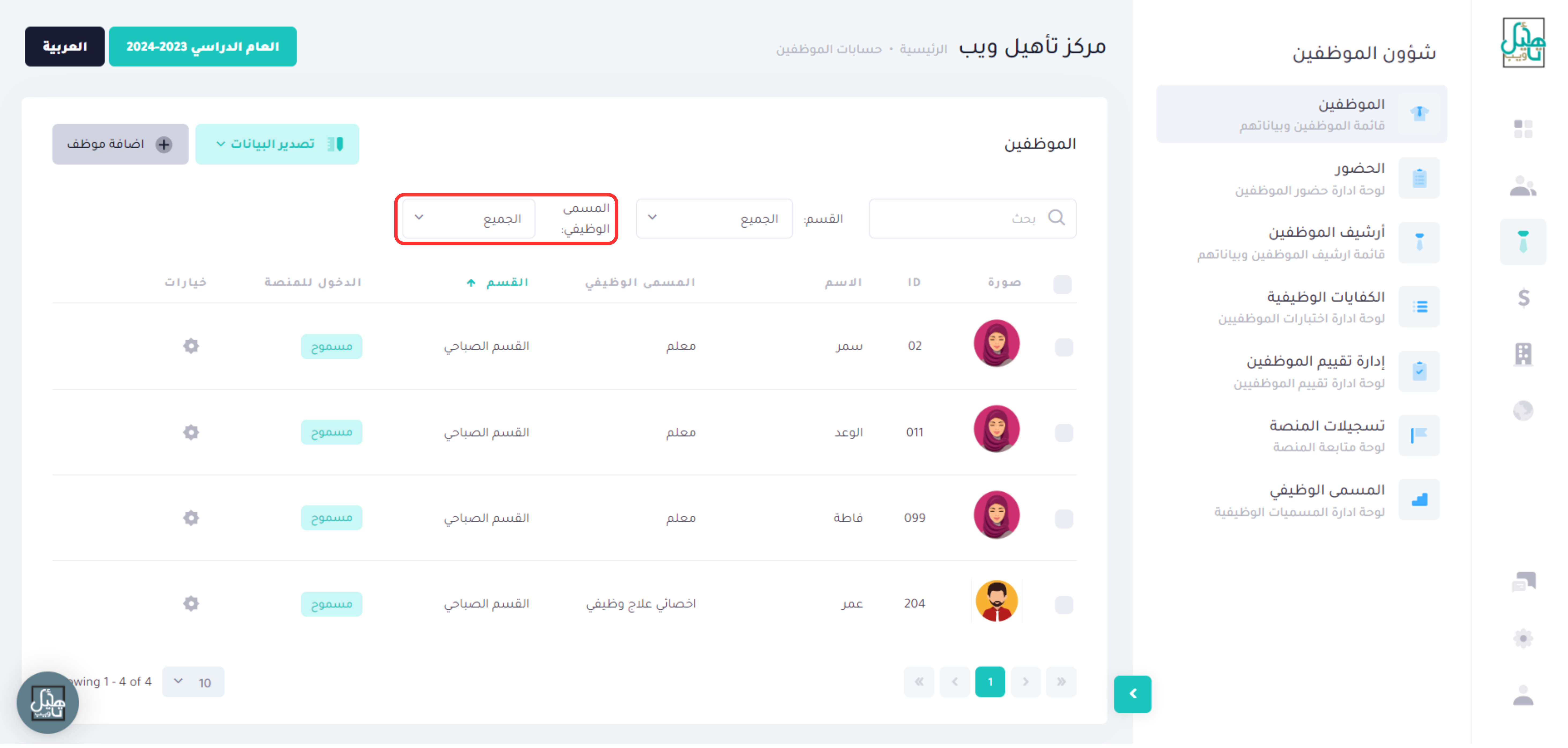Screen dimensions: 1568x748
Task: Click the حسابات الموظفين breadcrumb
Action: pos(828,49)
